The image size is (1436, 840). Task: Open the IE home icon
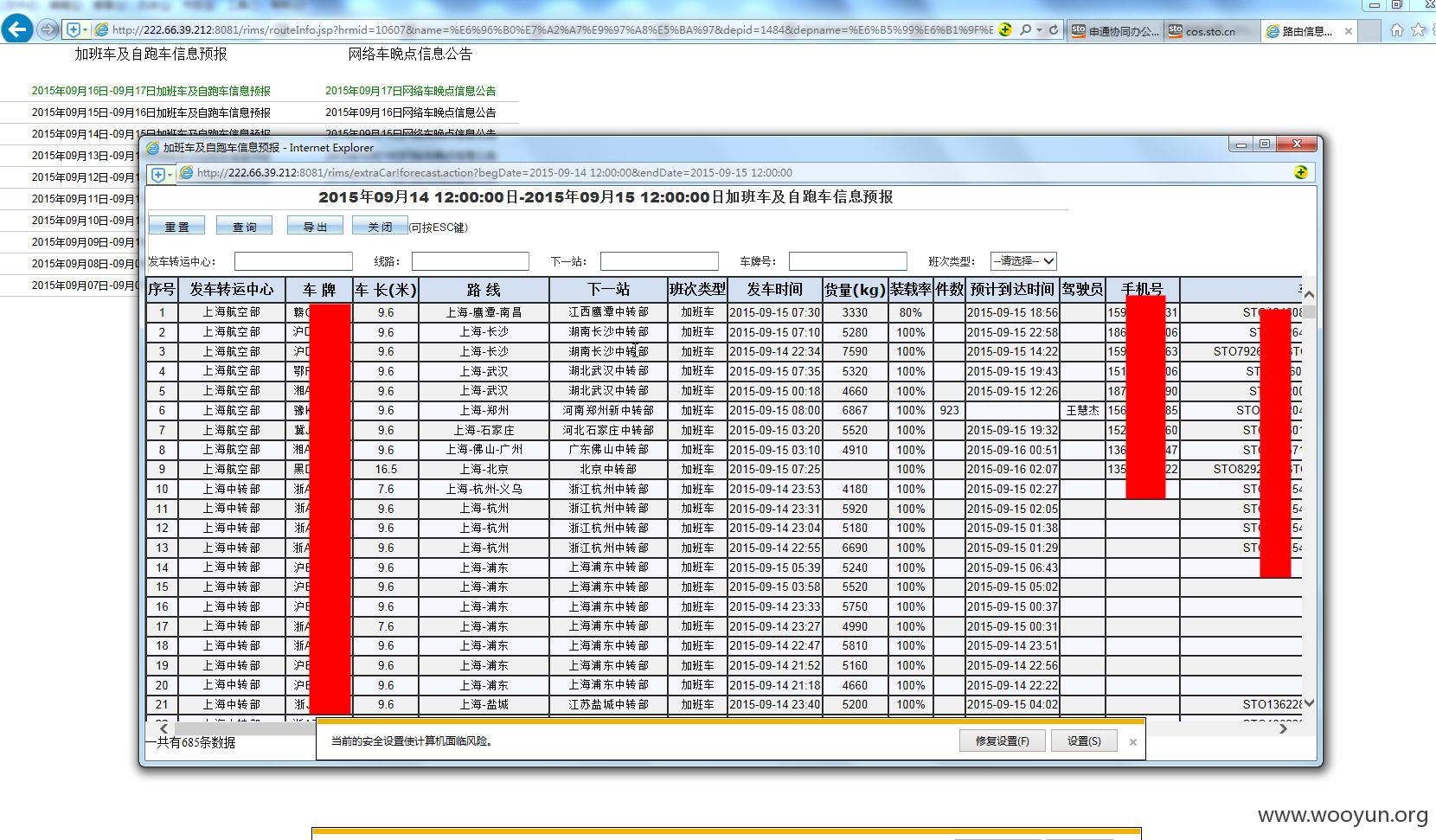[x=1396, y=30]
